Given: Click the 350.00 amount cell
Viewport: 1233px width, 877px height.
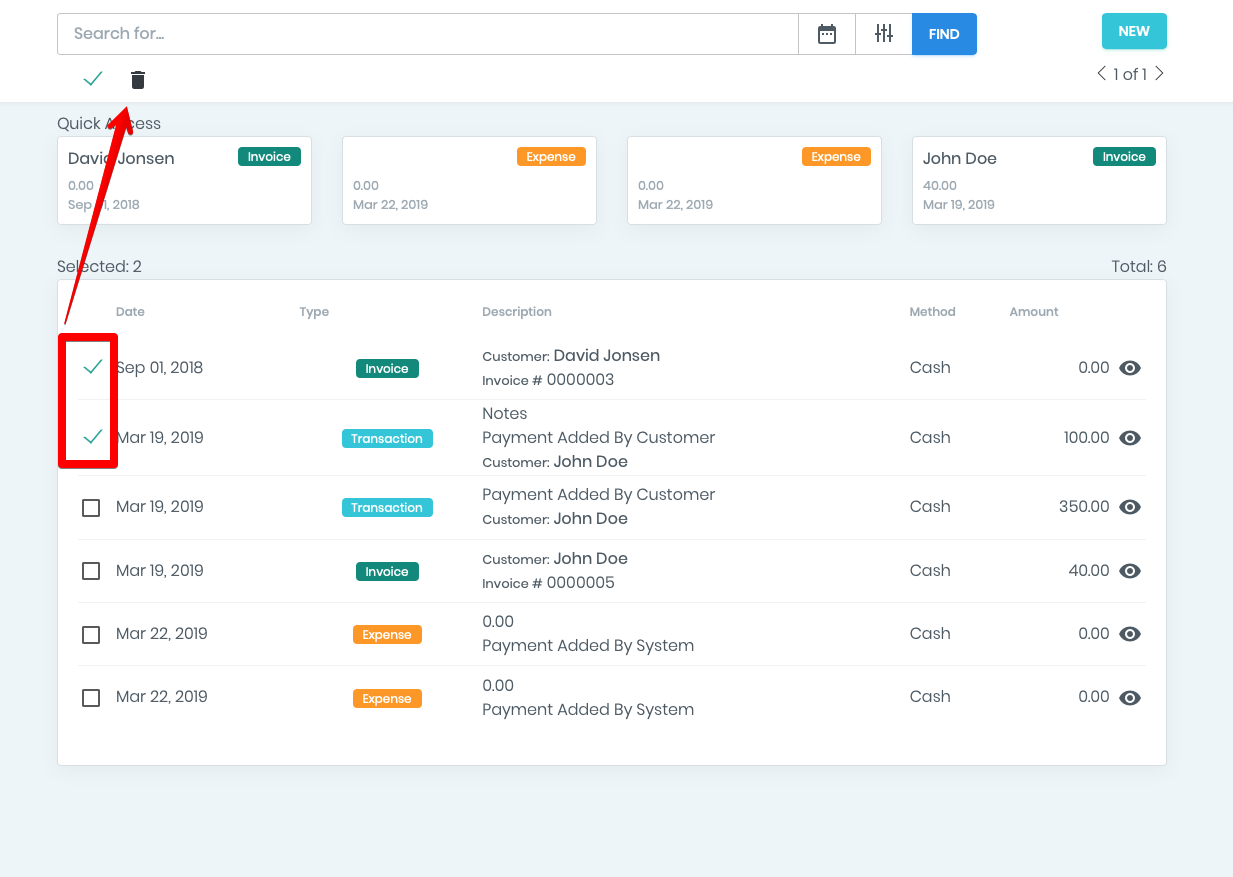Looking at the screenshot, I should (1084, 507).
